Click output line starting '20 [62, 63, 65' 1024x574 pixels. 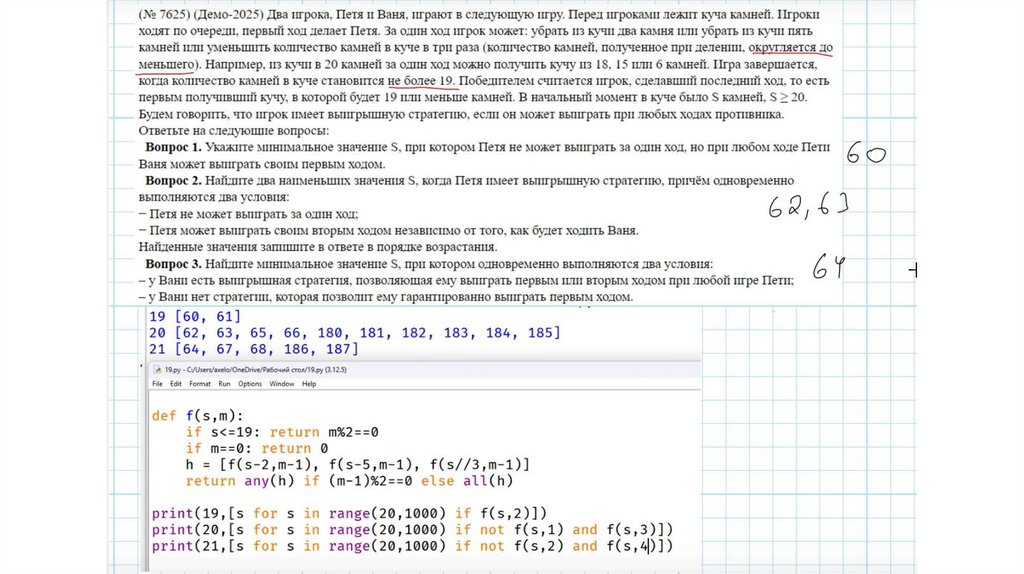pos(355,333)
